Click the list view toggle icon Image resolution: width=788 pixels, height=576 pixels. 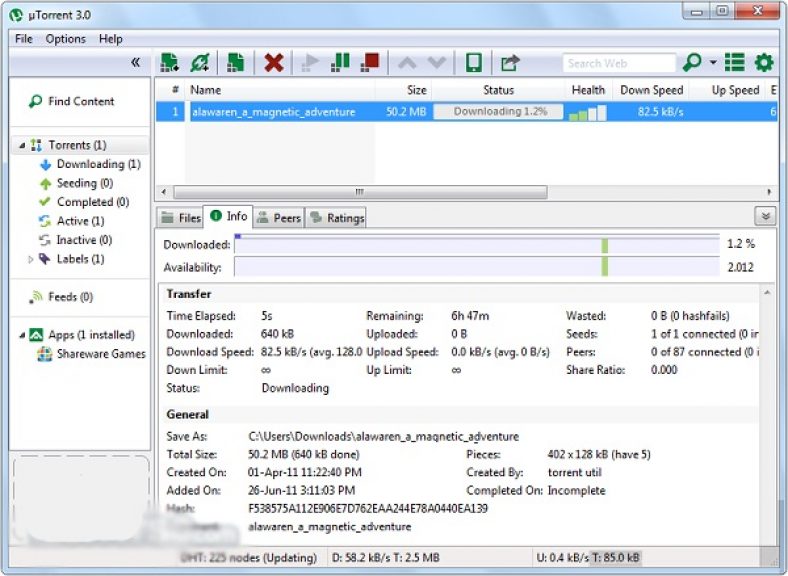[x=734, y=63]
